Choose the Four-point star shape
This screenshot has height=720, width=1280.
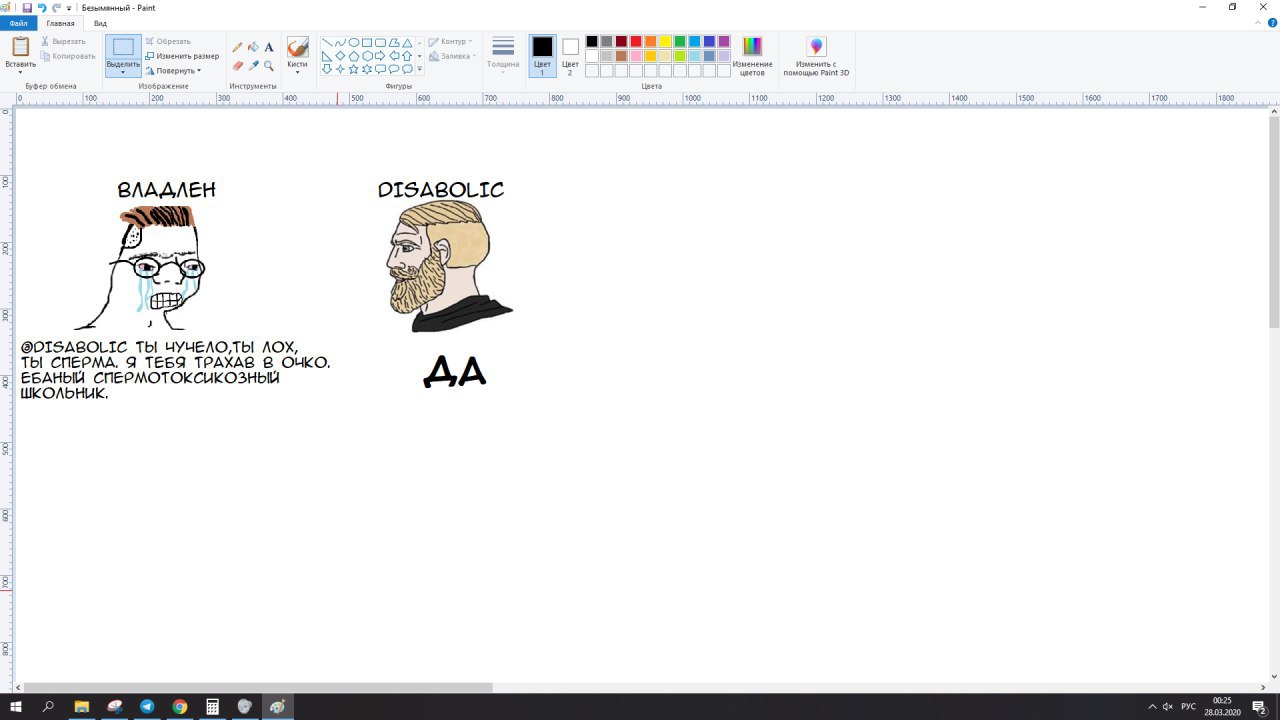(x=340, y=69)
